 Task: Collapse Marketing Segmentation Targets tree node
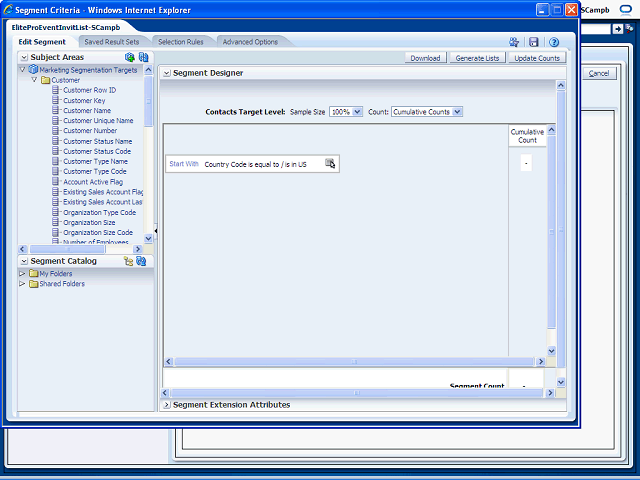pyautogui.click(x=22, y=70)
